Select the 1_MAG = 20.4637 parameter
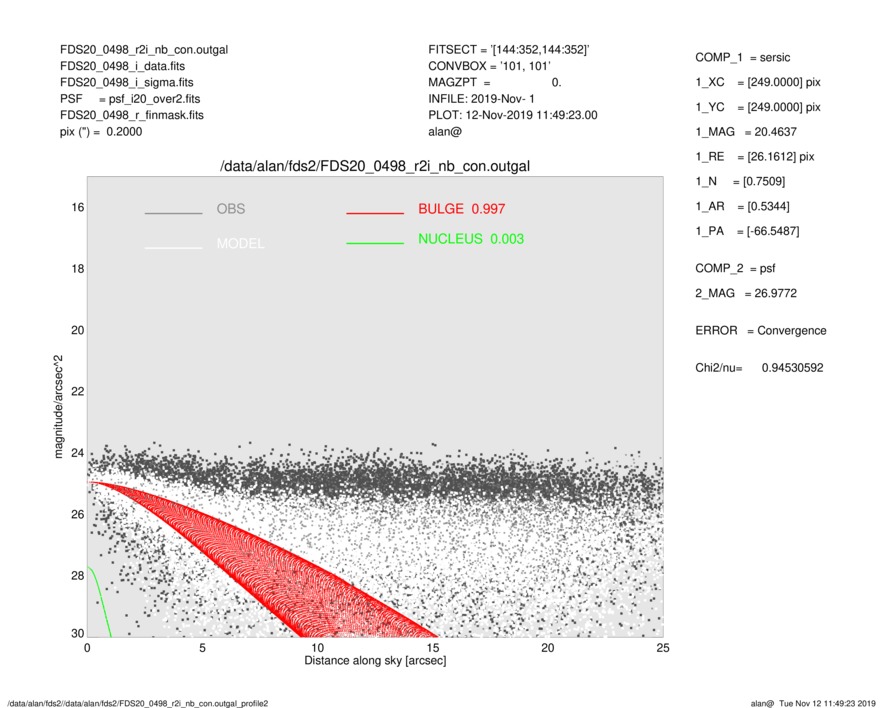 [746, 132]
